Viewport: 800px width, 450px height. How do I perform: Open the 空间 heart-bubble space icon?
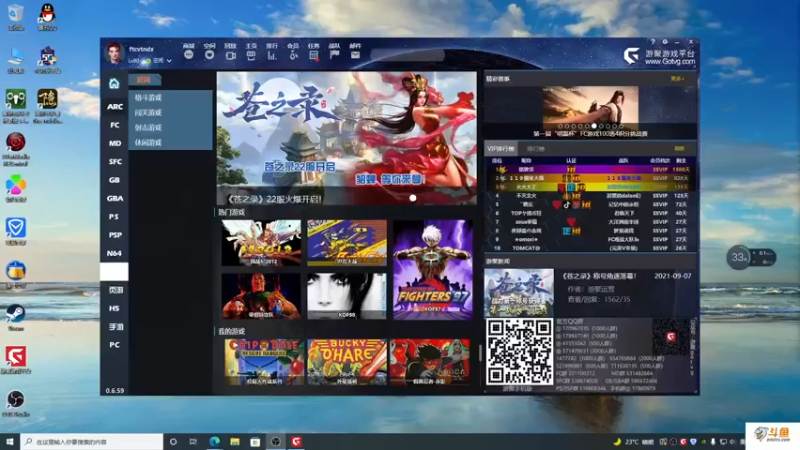pos(210,55)
